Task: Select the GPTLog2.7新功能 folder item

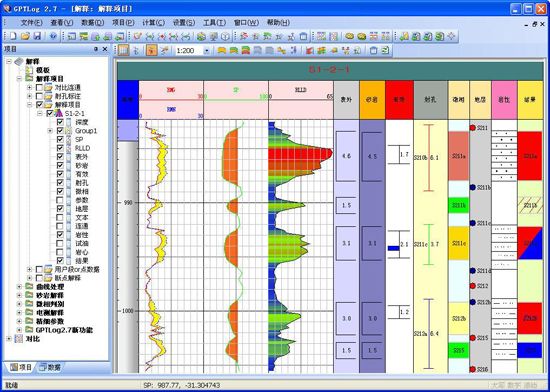Action: (x=64, y=330)
